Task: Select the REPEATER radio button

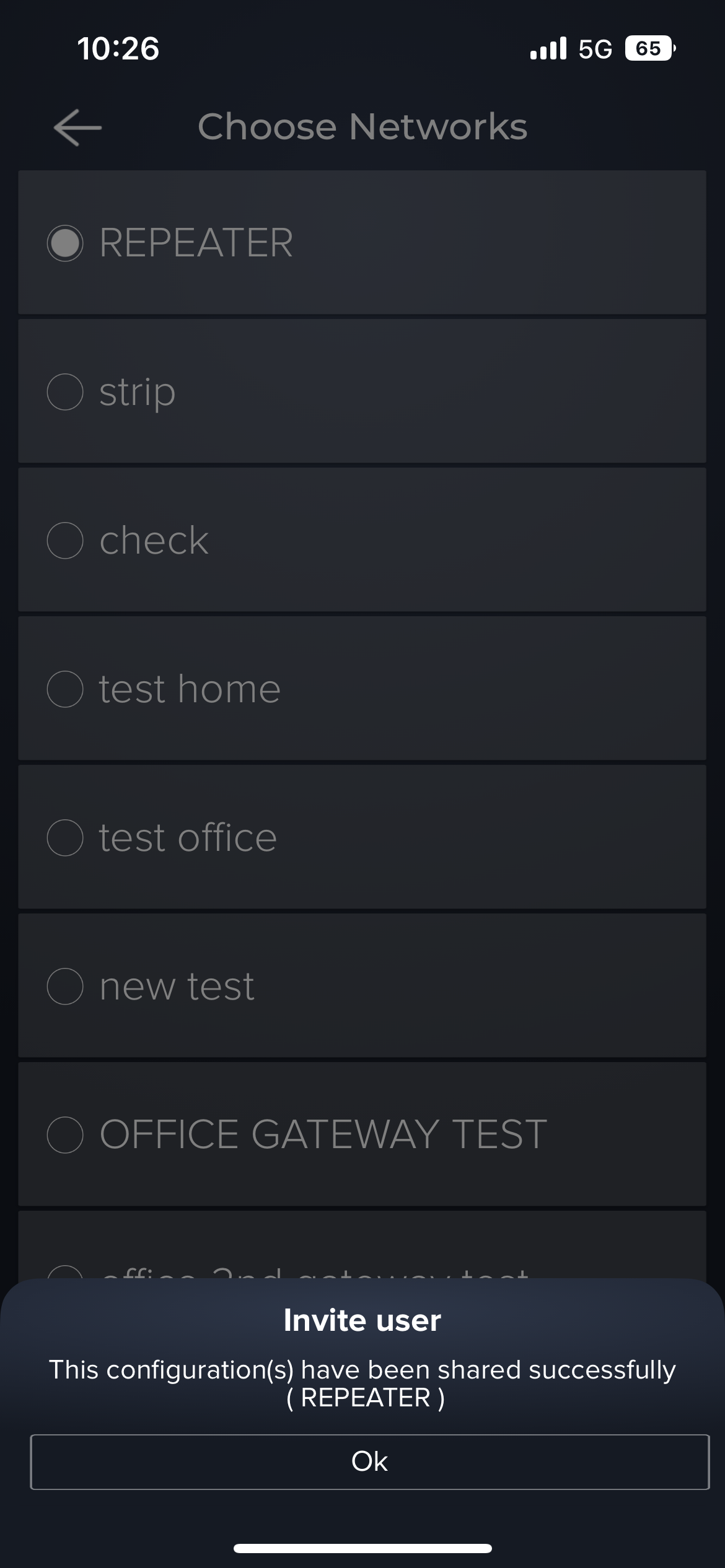Action: (x=65, y=243)
